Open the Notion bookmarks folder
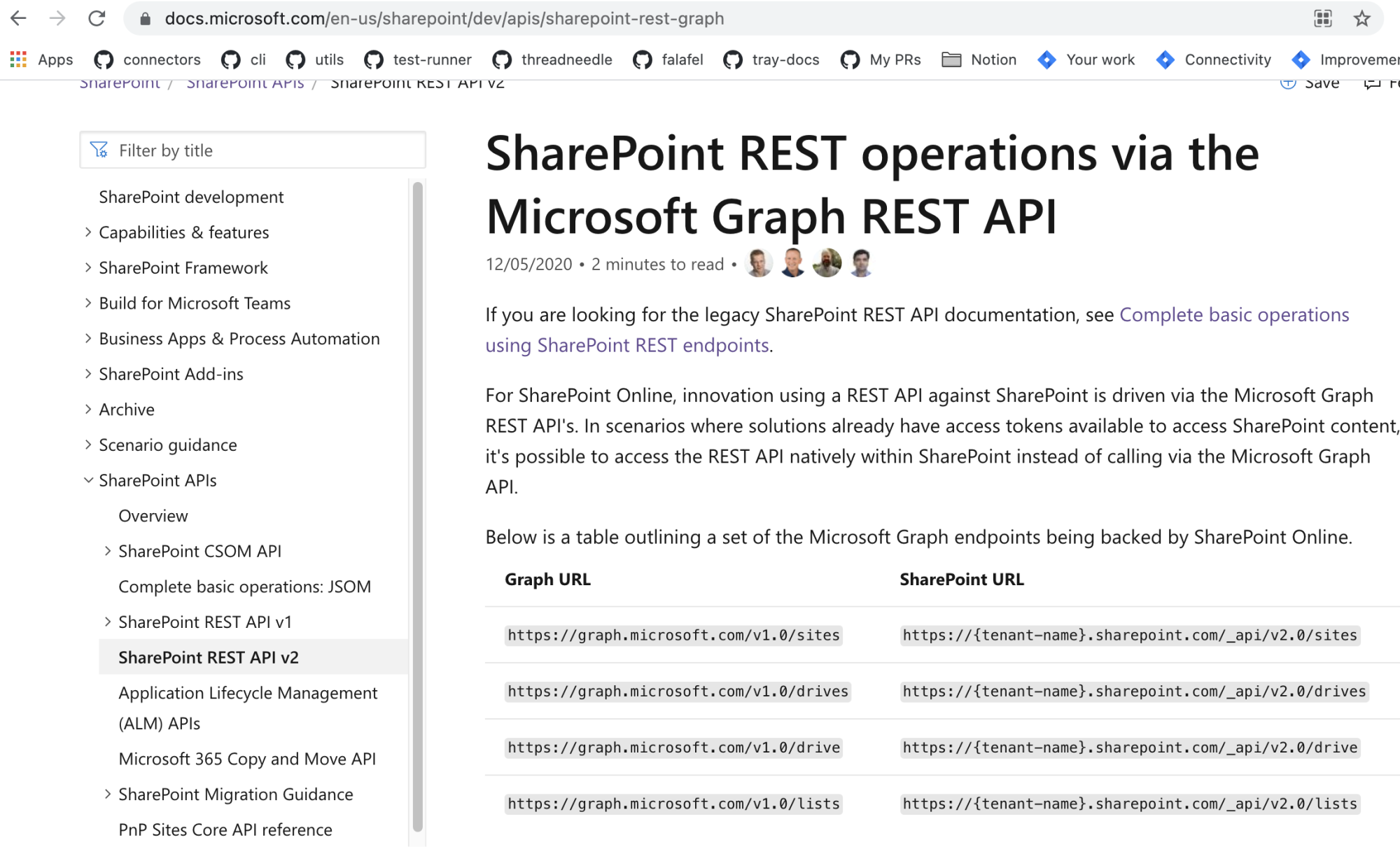 993,59
